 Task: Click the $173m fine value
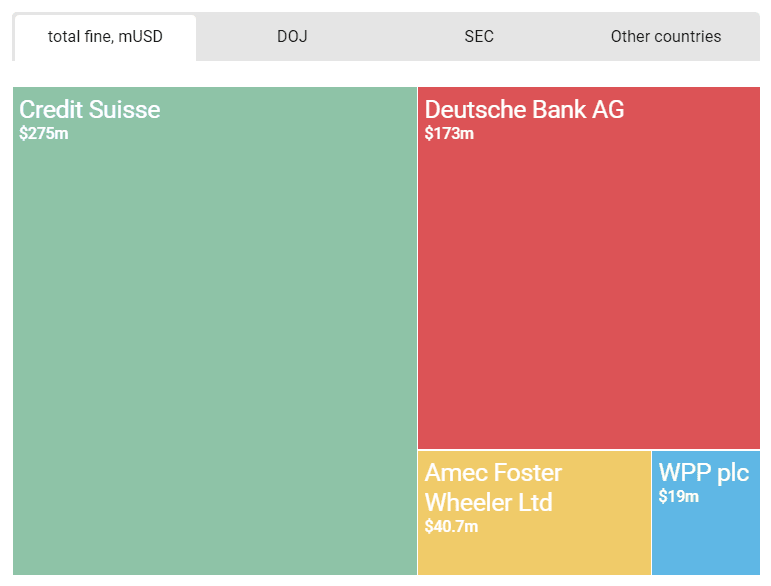click(449, 134)
